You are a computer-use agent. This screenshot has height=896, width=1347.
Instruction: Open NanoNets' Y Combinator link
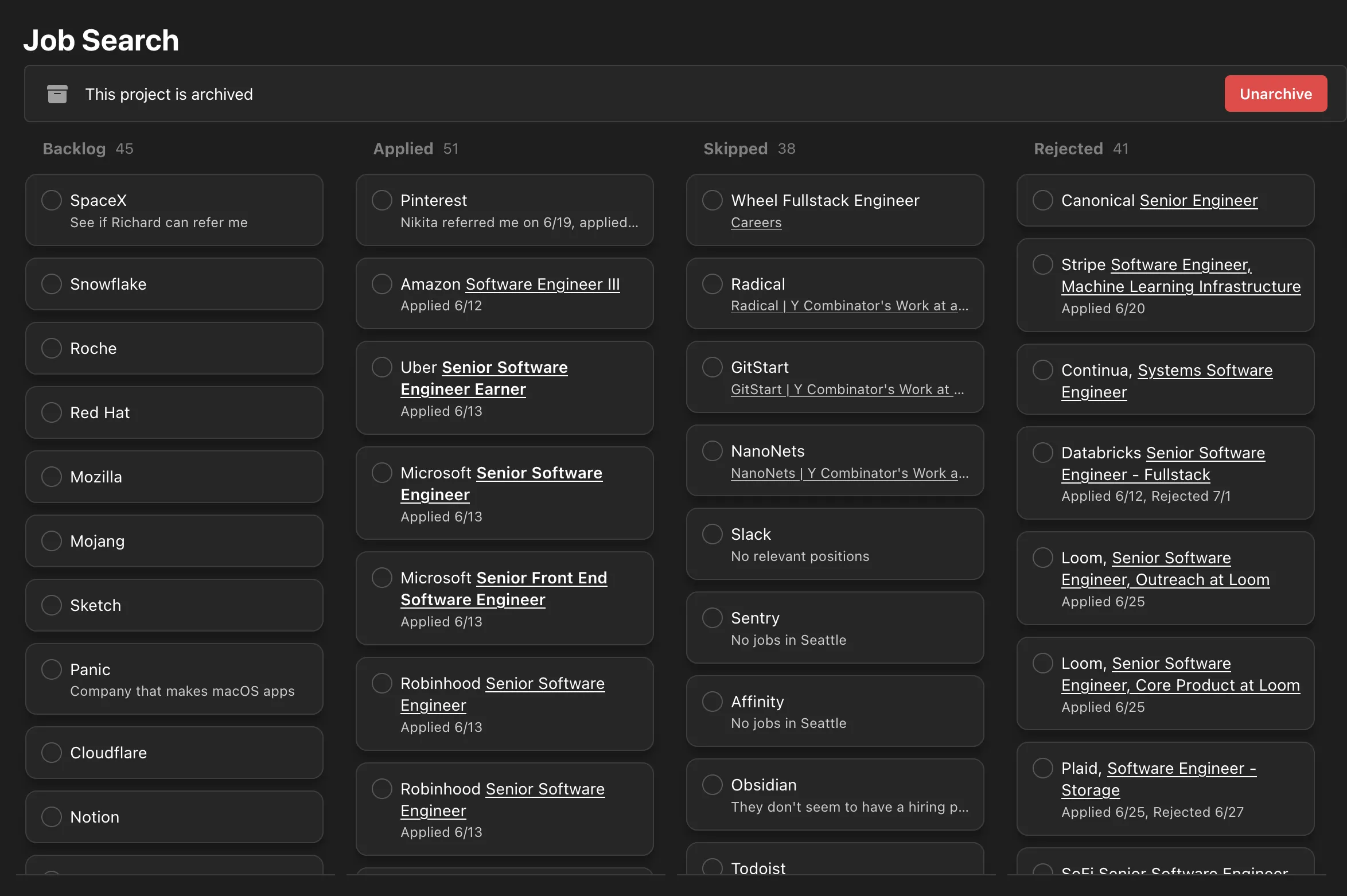pyautogui.click(x=848, y=473)
